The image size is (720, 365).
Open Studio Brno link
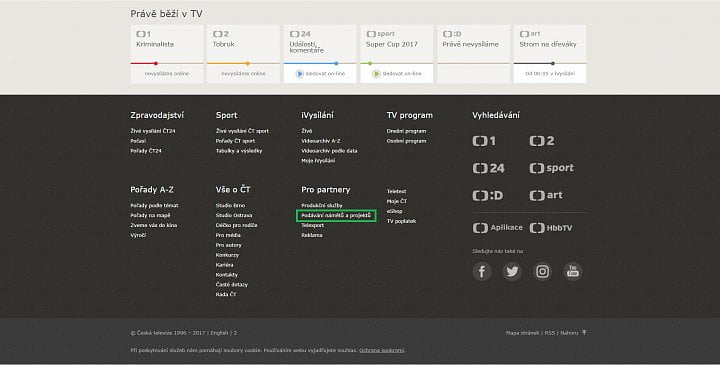(x=231, y=206)
